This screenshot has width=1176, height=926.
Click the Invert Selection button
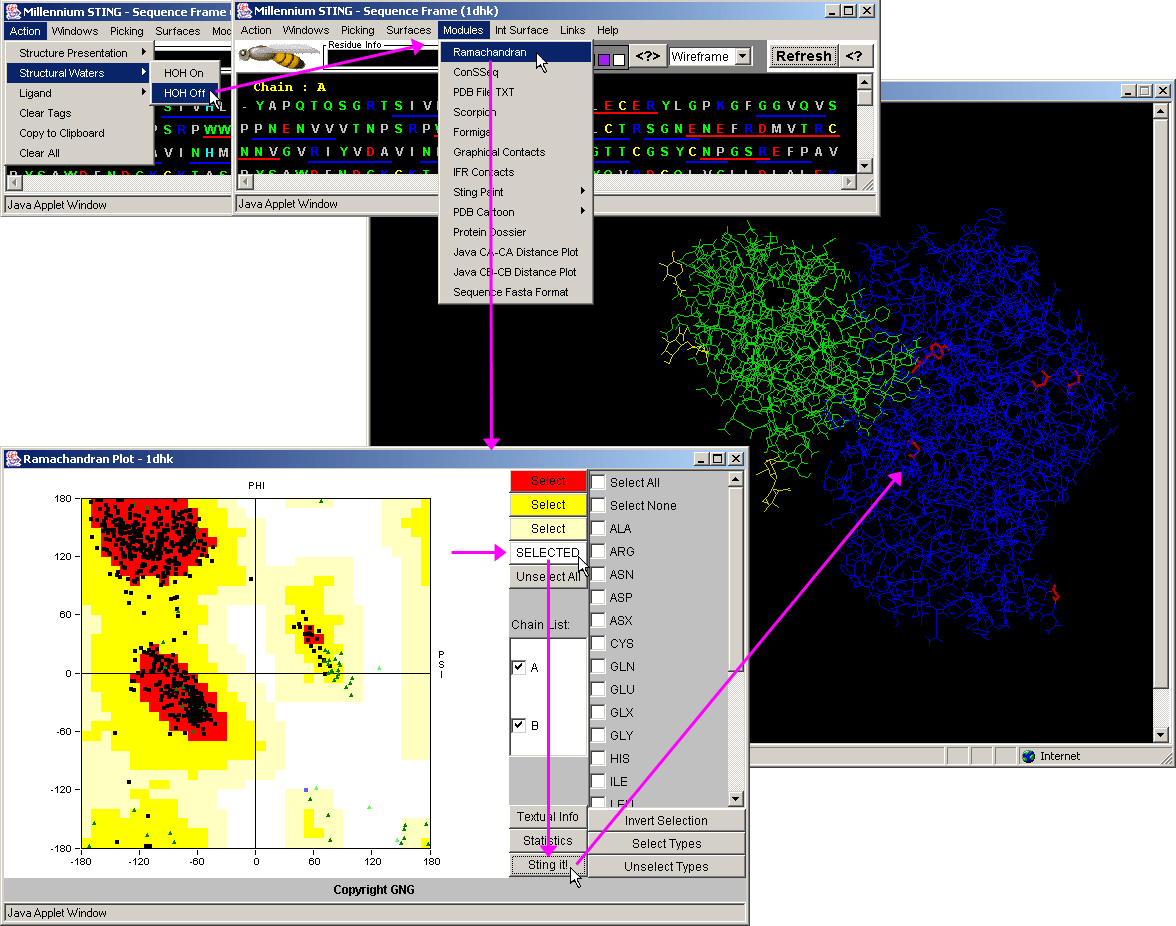[666, 820]
